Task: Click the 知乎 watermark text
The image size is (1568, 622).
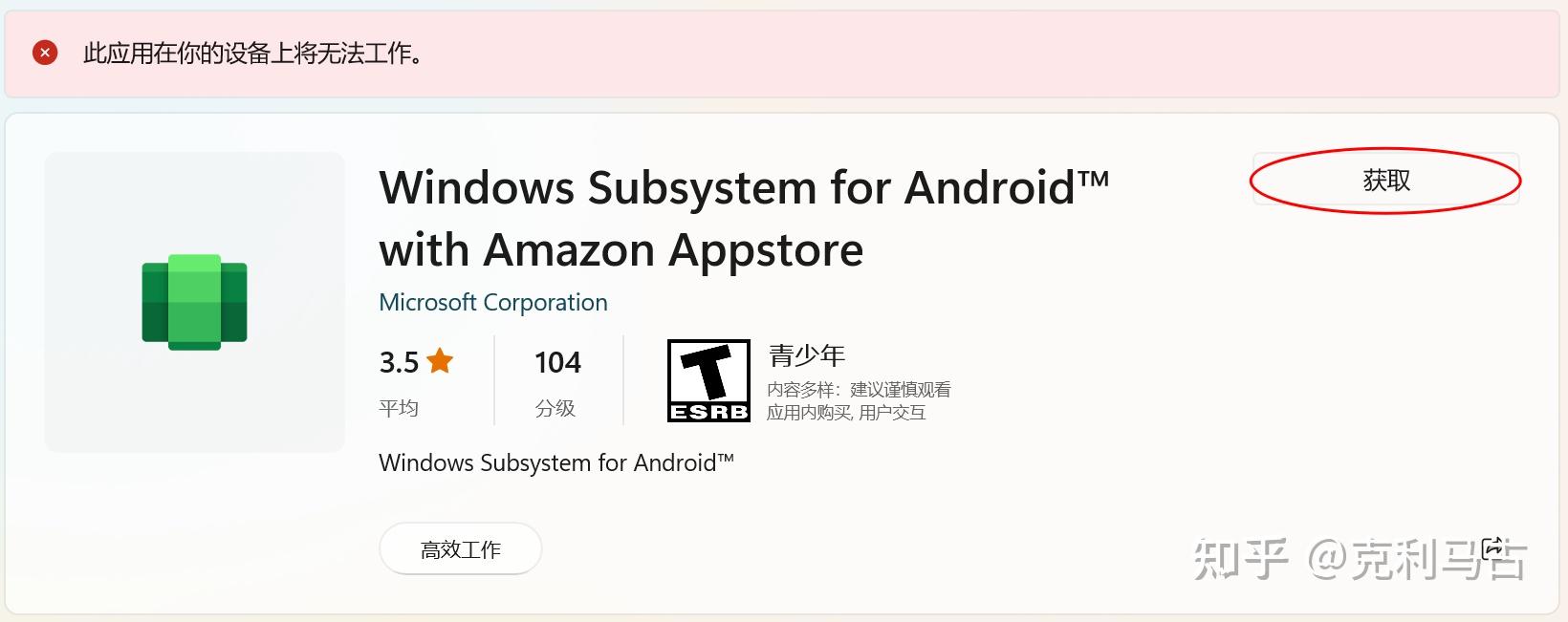Action: tap(1240, 558)
